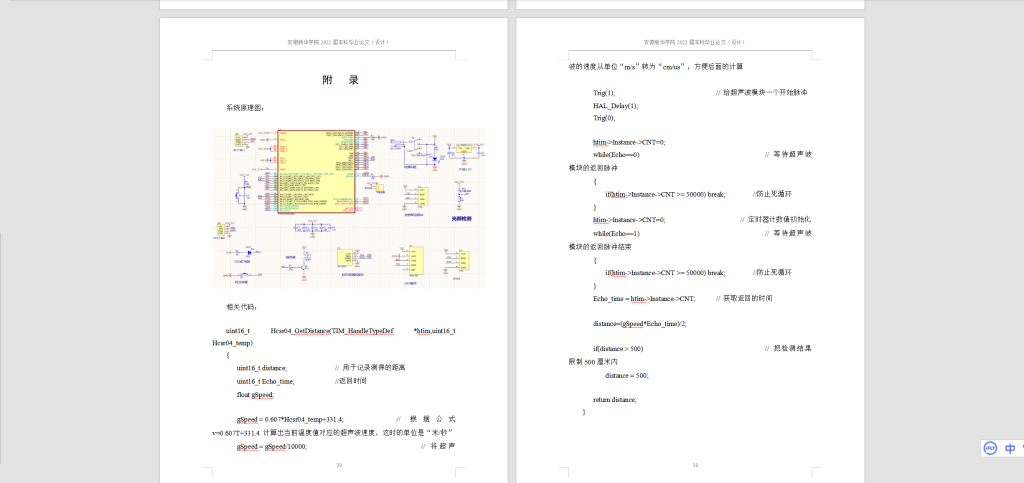Click the line 'Trig(1);'
This screenshot has height=483, width=1024.
click(604, 93)
